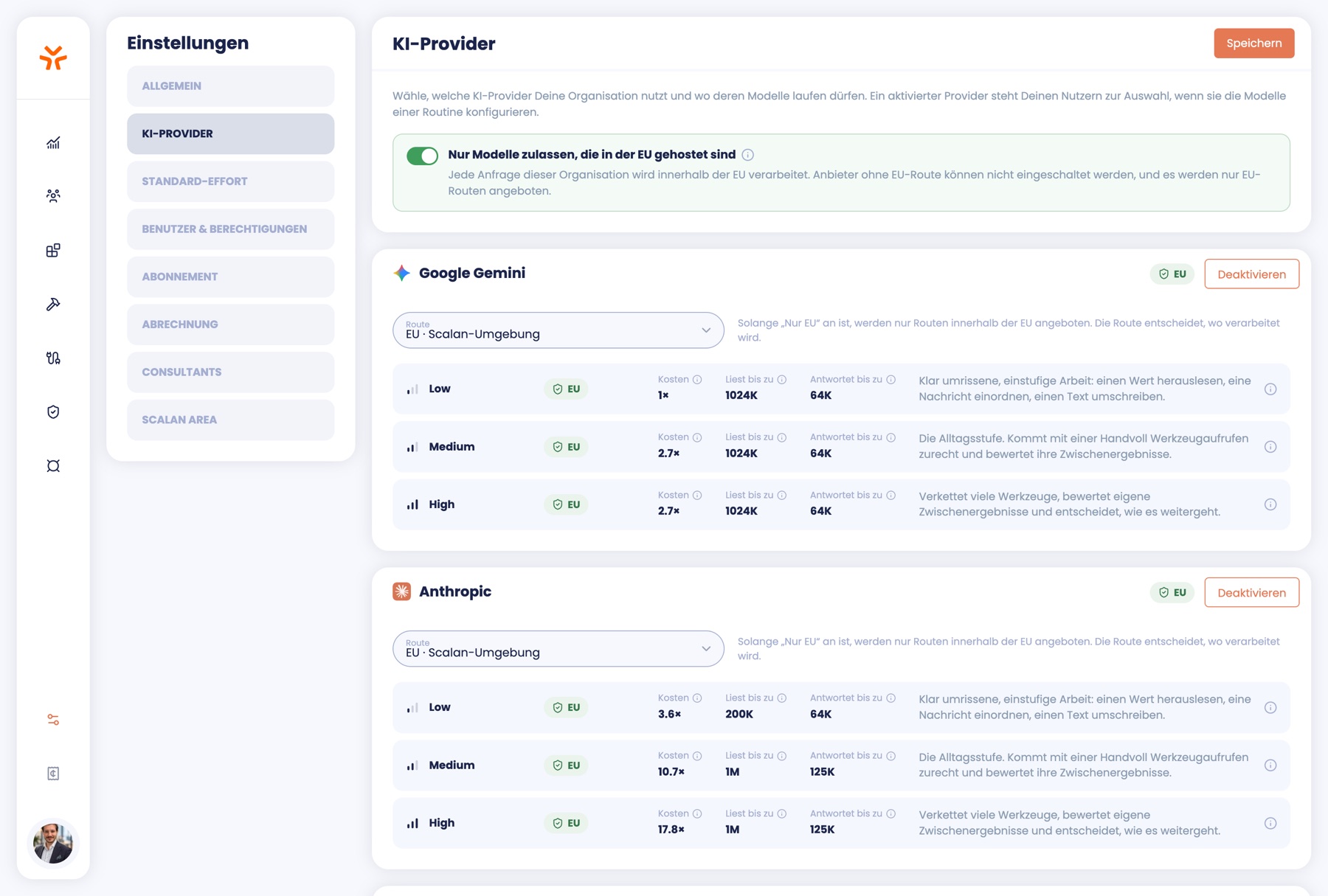Select the Abrechnung settings tab

coord(231,324)
